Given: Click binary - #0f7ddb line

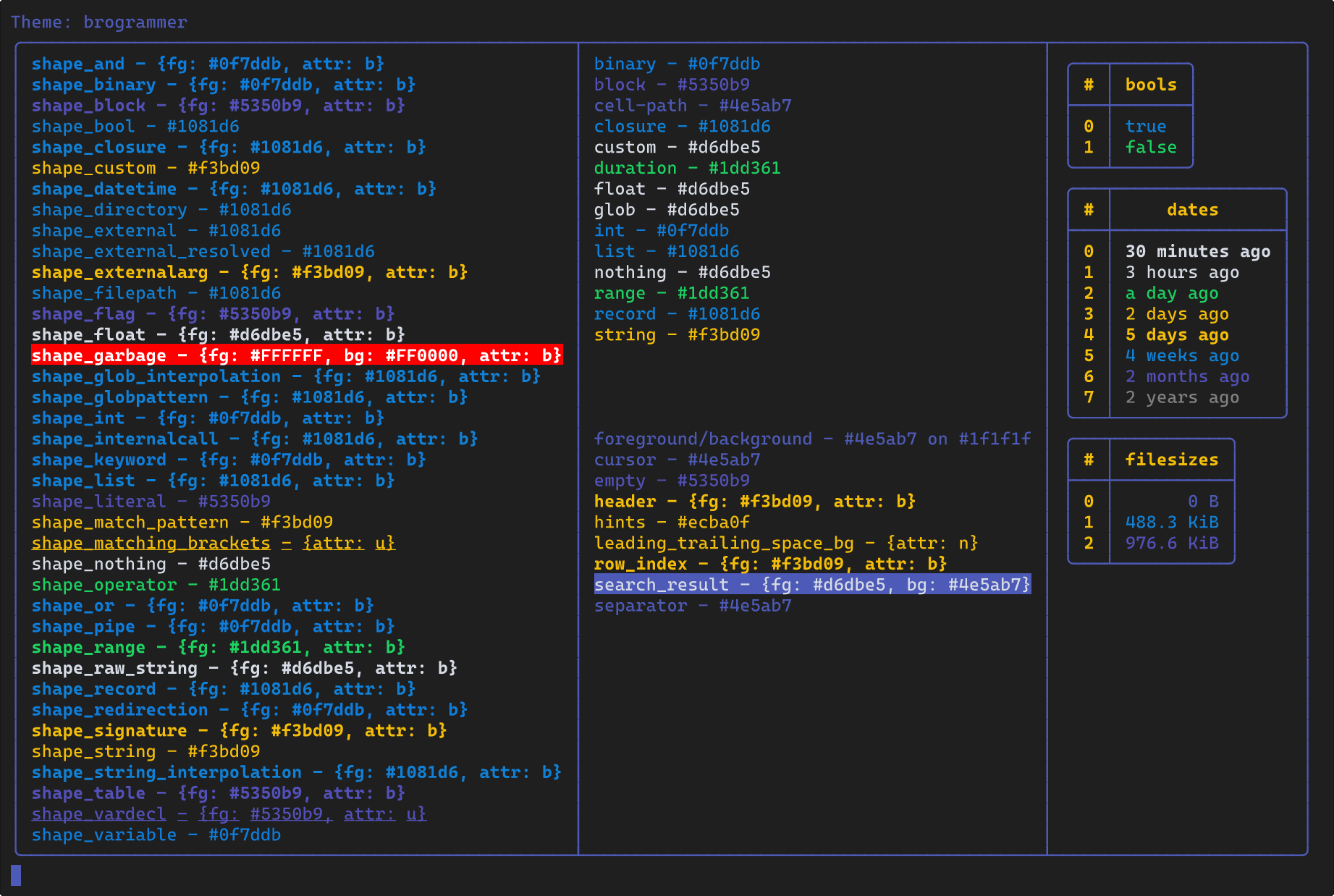Looking at the screenshot, I should pyautogui.click(x=677, y=64).
